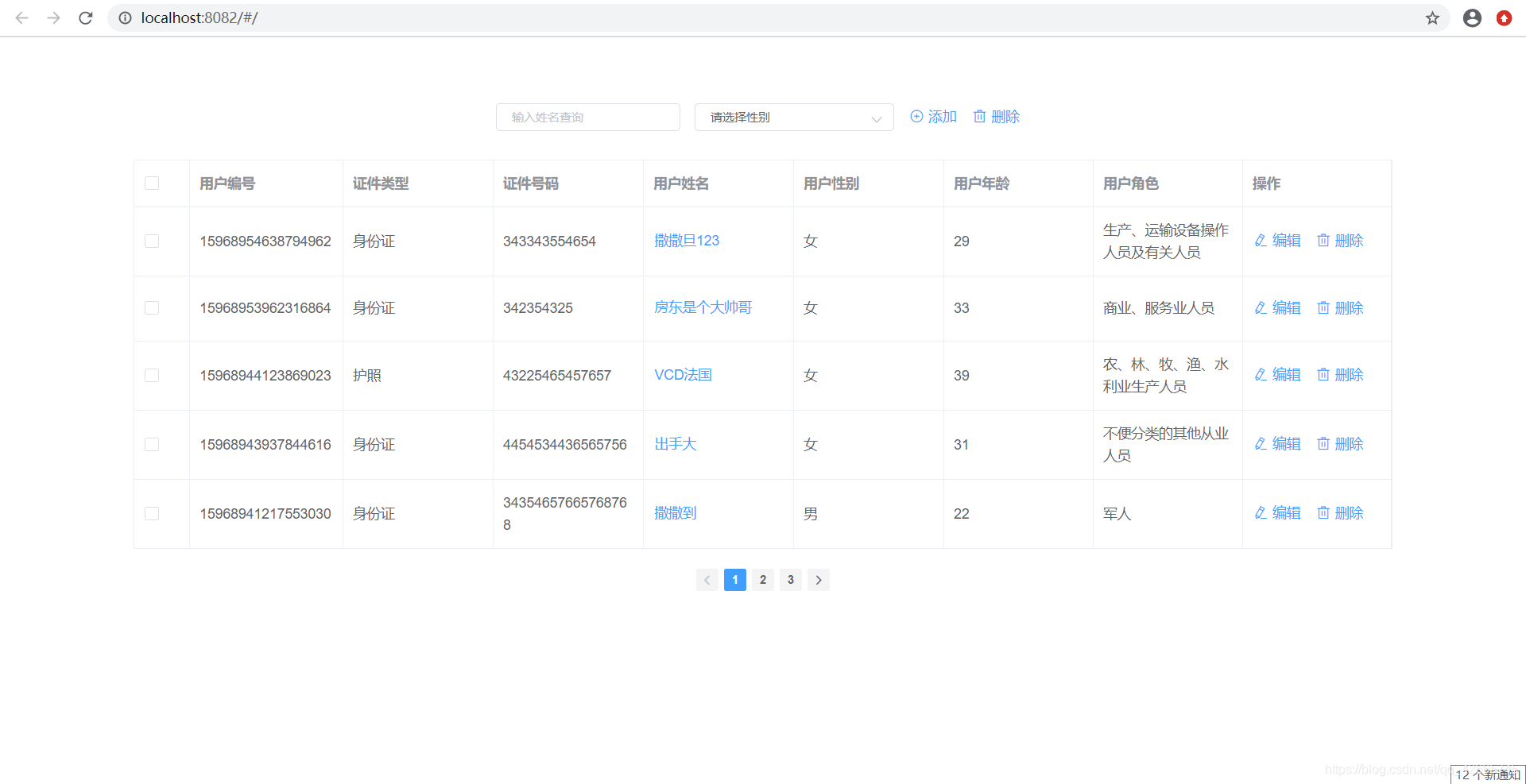Edit the row for 房东是个大帅哥
The image size is (1526, 784).
(1277, 308)
